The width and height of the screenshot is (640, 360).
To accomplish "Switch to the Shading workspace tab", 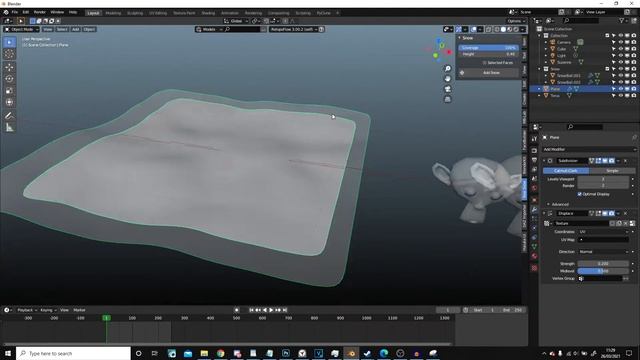I will [x=208, y=13].
